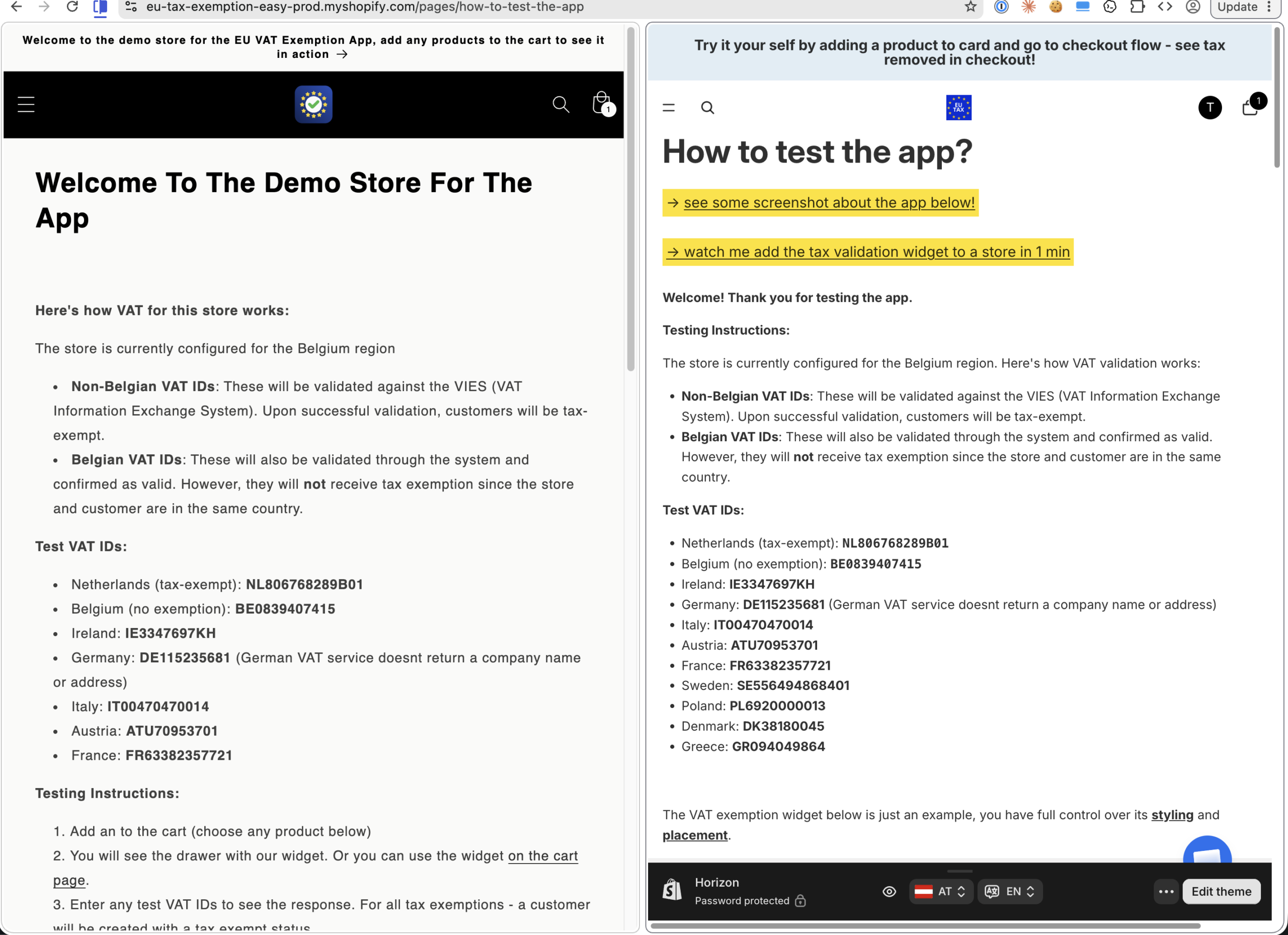Image resolution: width=1288 pixels, height=935 pixels.
Task: Open the cookie extension icon
Action: pos(1056,7)
